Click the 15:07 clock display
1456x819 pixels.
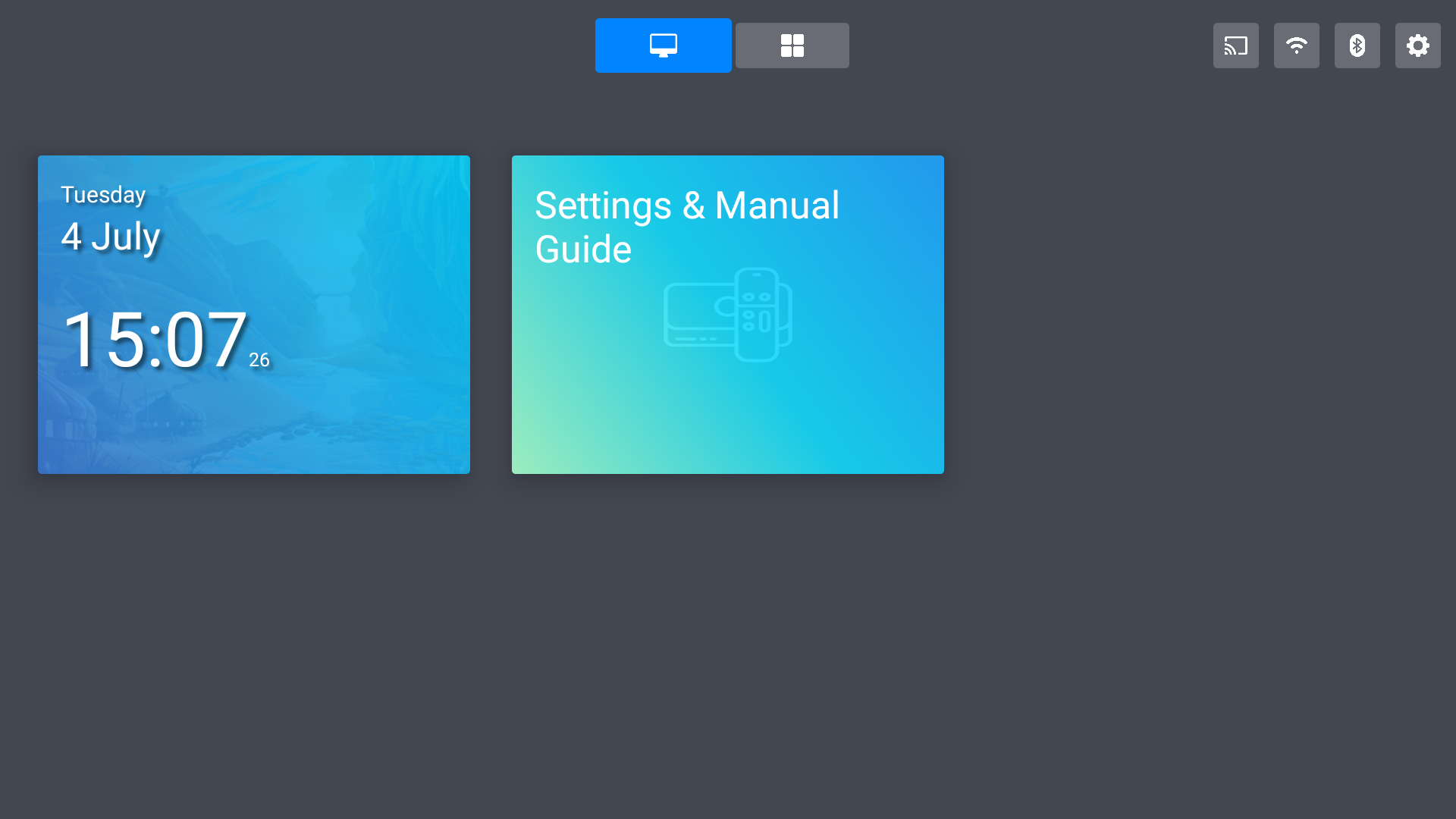[x=155, y=340]
